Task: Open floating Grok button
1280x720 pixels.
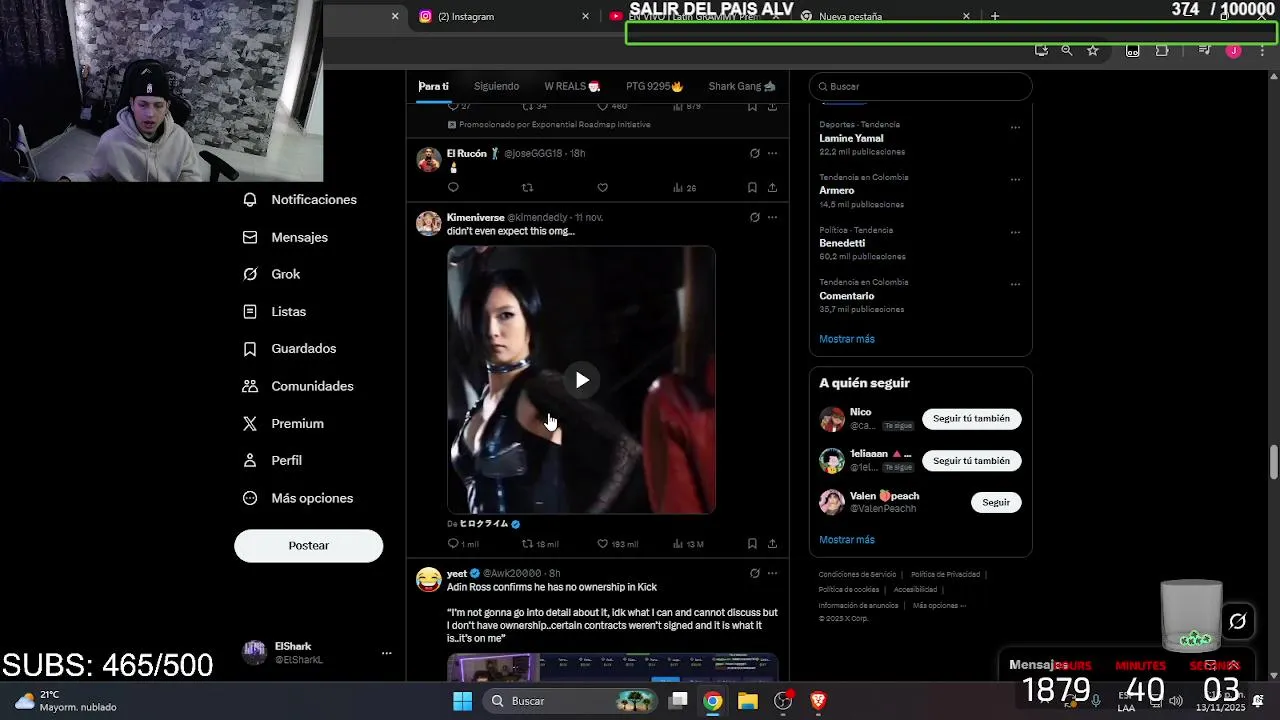Action: click(1237, 621)
